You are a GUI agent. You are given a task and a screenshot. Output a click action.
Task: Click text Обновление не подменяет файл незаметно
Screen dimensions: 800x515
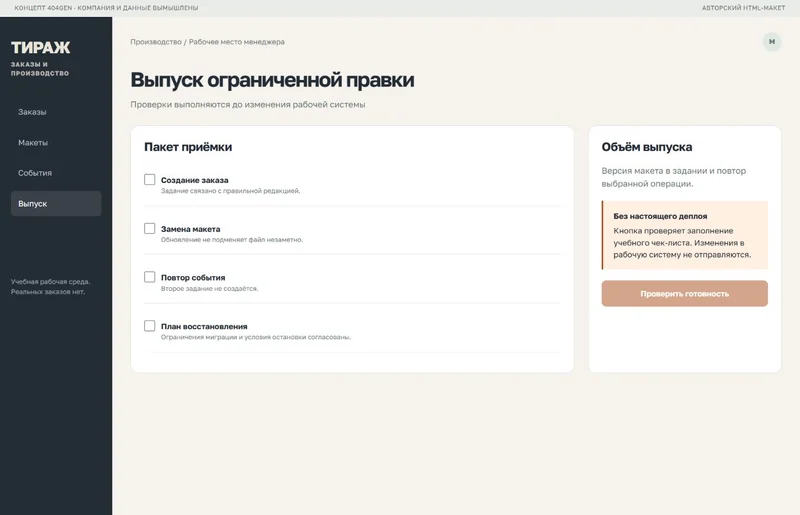coord(232,239)
